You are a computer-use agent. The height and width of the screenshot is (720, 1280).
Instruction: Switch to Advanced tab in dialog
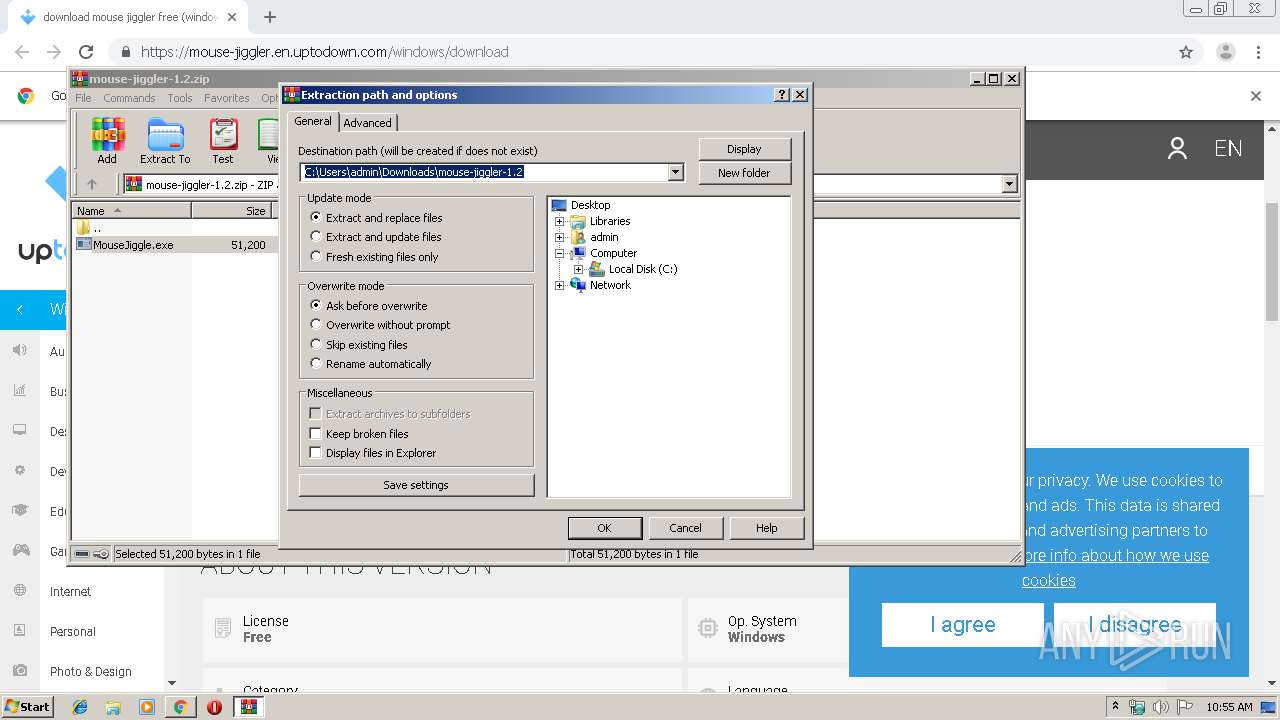368,123
